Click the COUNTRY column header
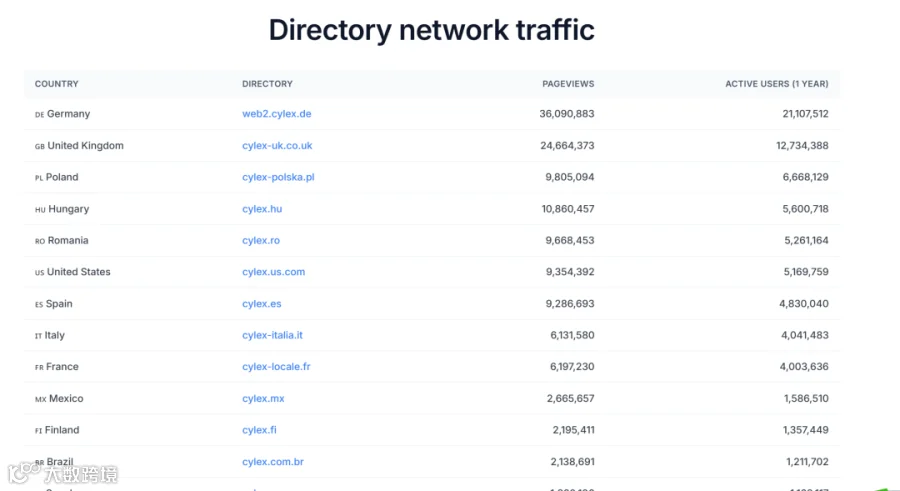The image size is (900, 491). (x=57, y=84)
